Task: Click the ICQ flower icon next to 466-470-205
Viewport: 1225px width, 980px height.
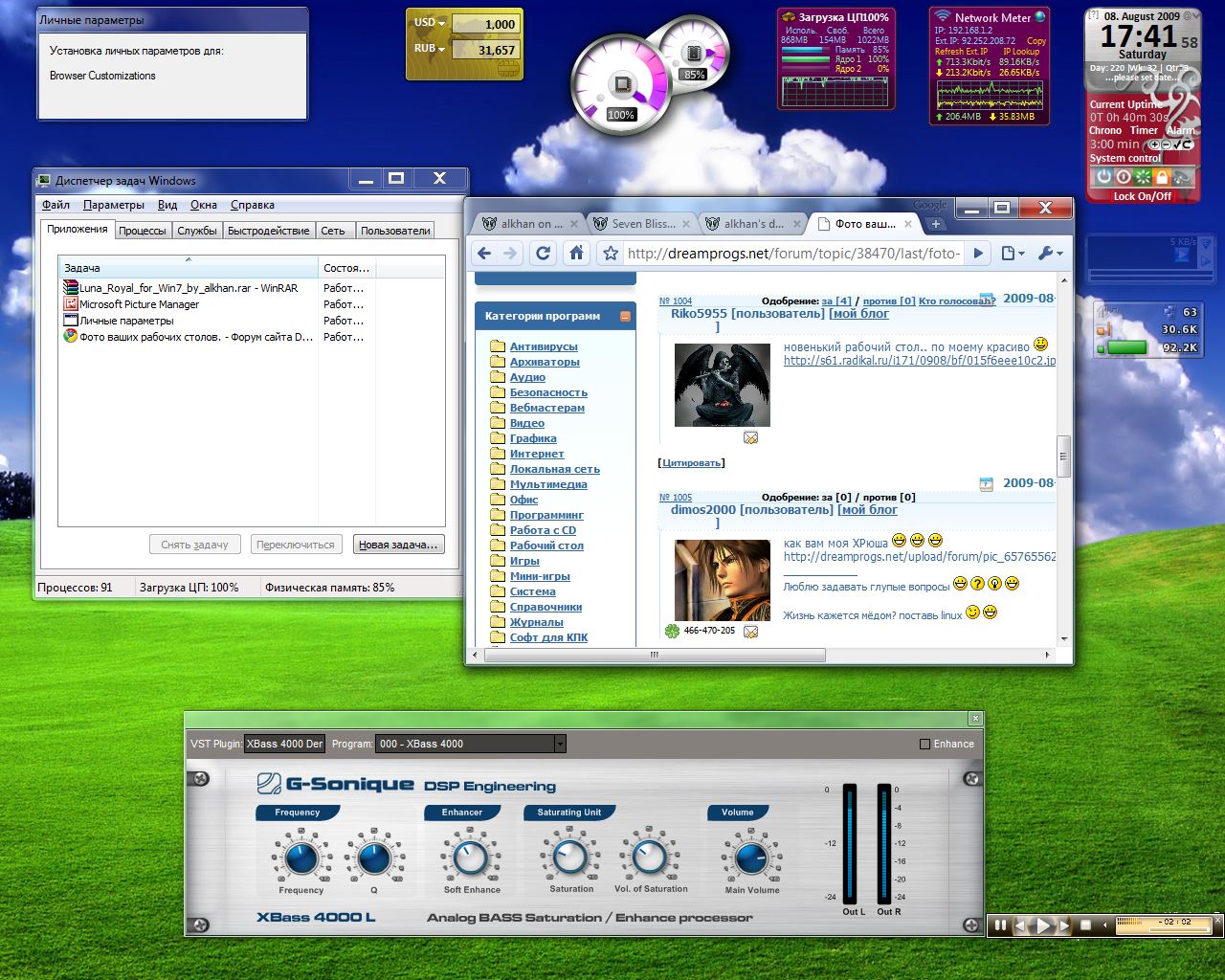Action: [x=672, y=631]
